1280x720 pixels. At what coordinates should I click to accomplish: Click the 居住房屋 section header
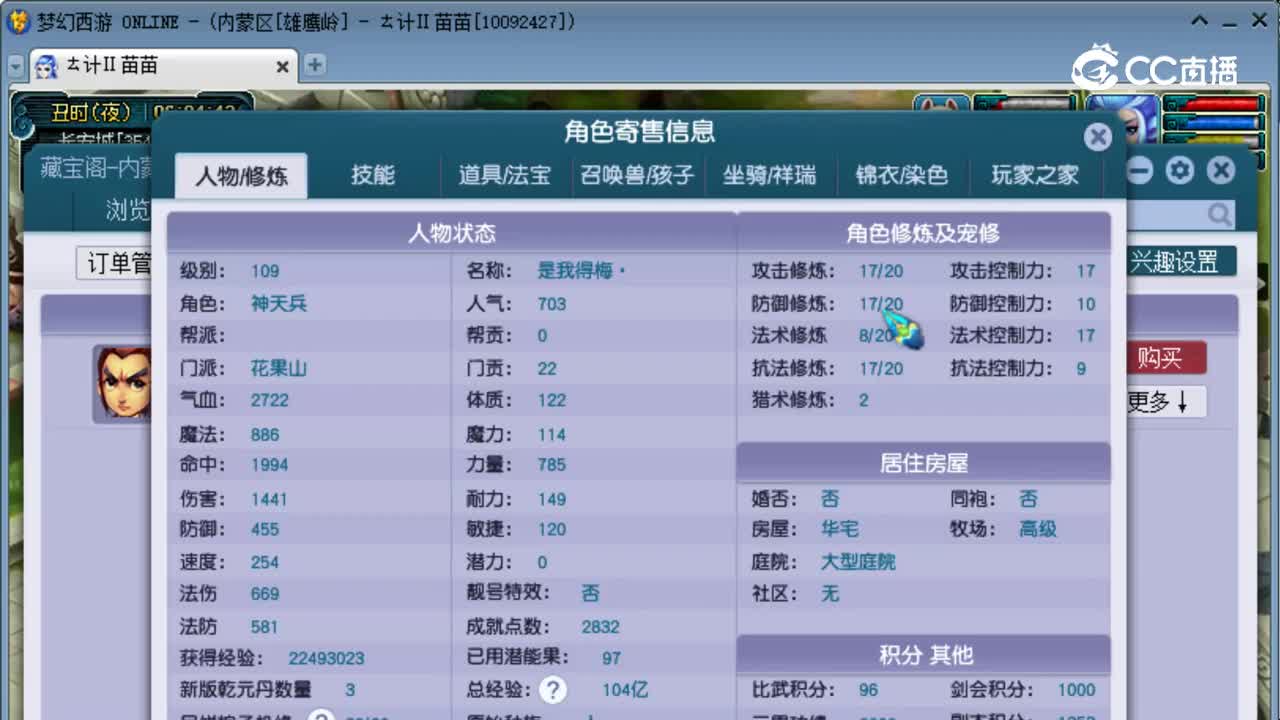tap(923, 464)
